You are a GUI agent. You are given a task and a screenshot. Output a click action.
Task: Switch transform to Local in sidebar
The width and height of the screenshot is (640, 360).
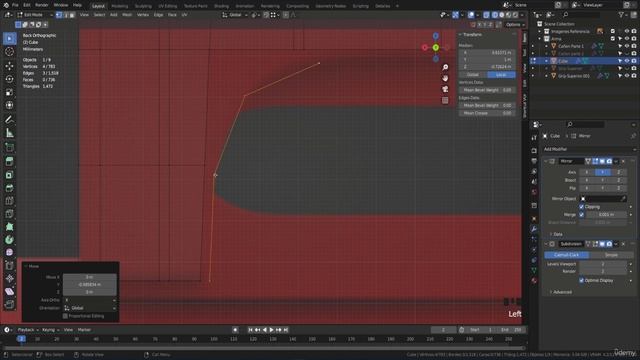tap(501, 75)
